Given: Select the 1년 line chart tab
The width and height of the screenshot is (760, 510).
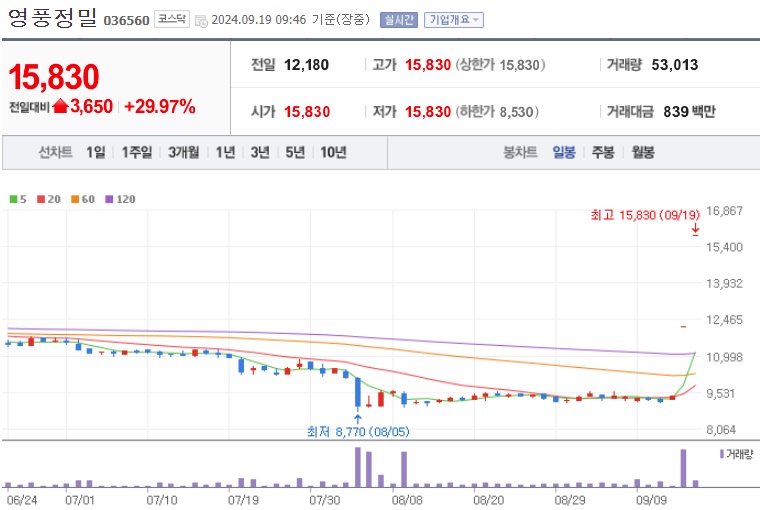Looking at the screenshot, I should [225, 152].
